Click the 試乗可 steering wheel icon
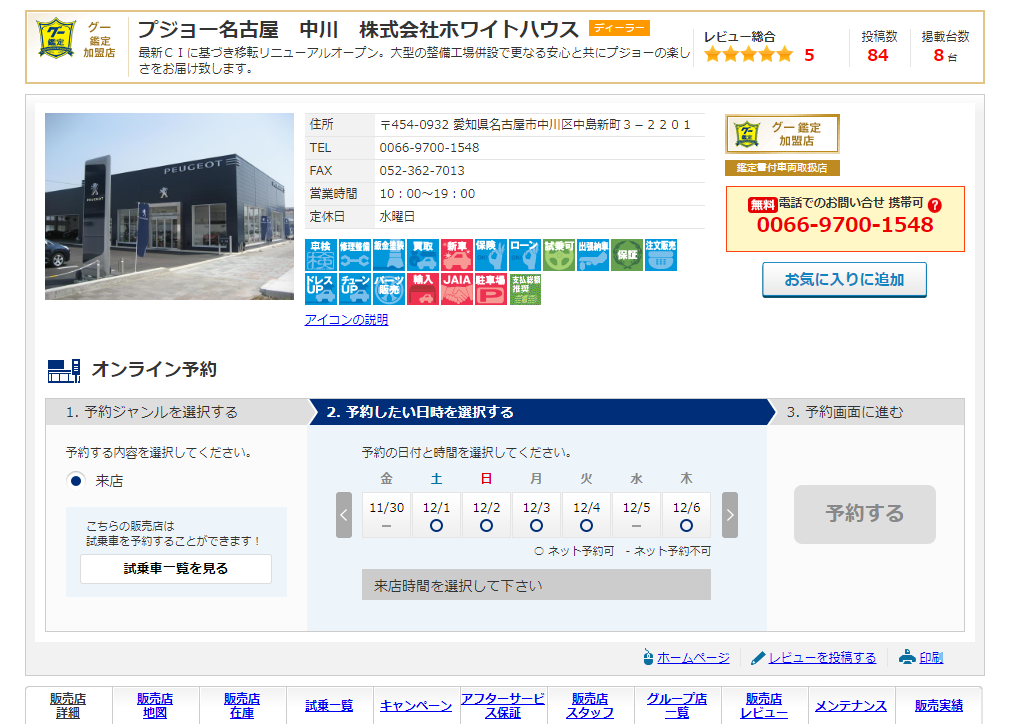The height and width of the screenshot is (724, 1015). [x=559, y=255]
